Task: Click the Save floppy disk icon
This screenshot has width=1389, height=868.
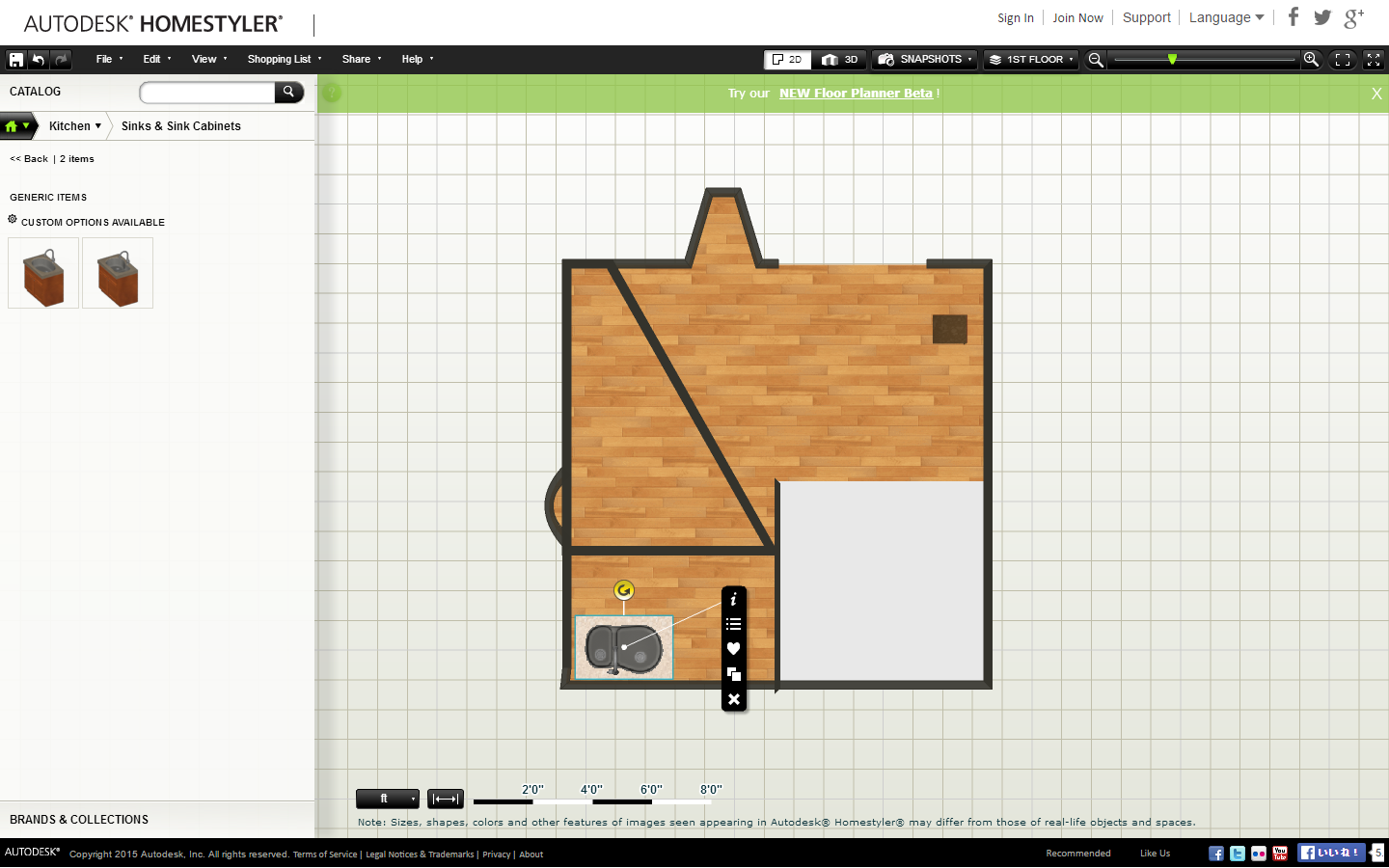Action: pos(15,60)
